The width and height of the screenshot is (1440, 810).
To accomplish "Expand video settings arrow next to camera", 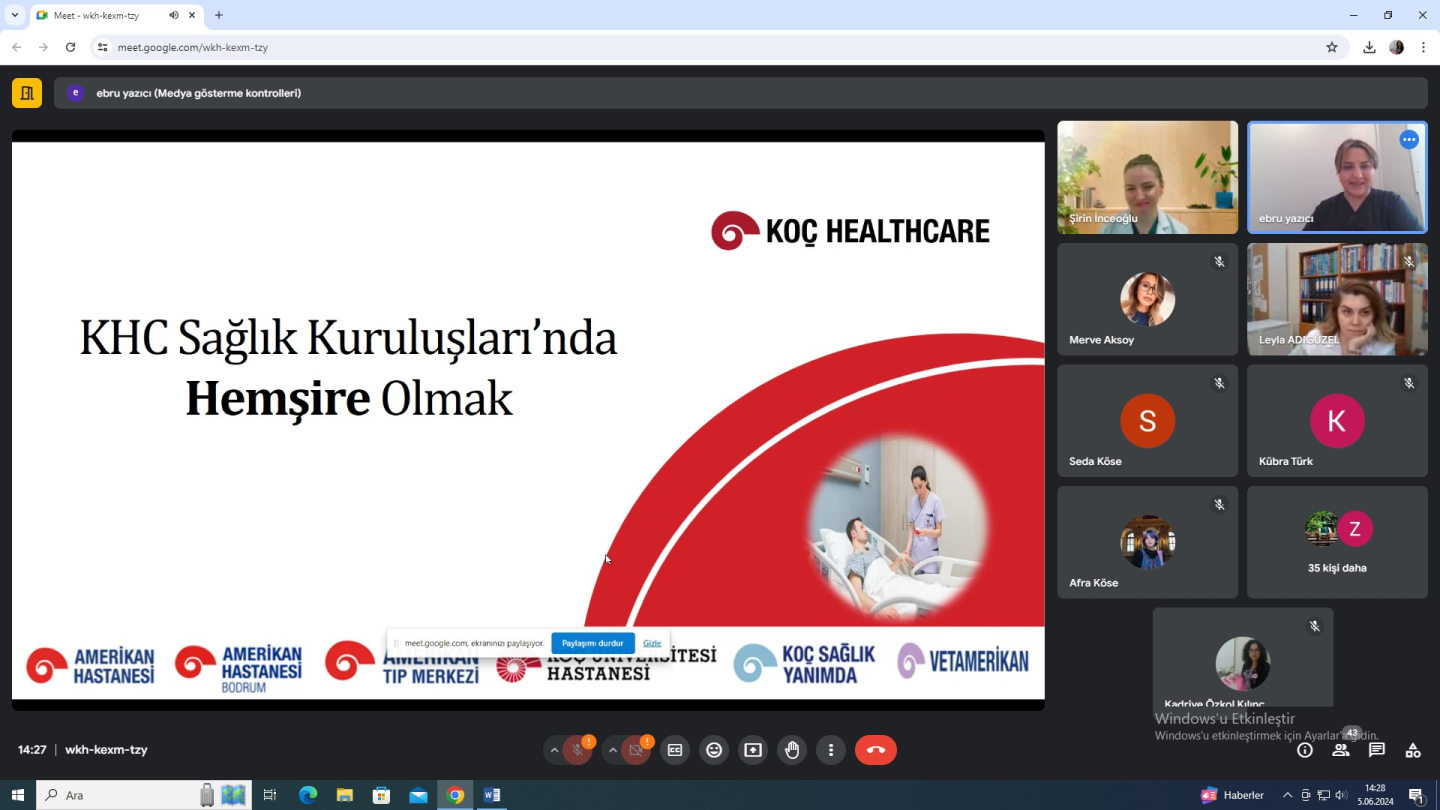I will pos(613,750).
